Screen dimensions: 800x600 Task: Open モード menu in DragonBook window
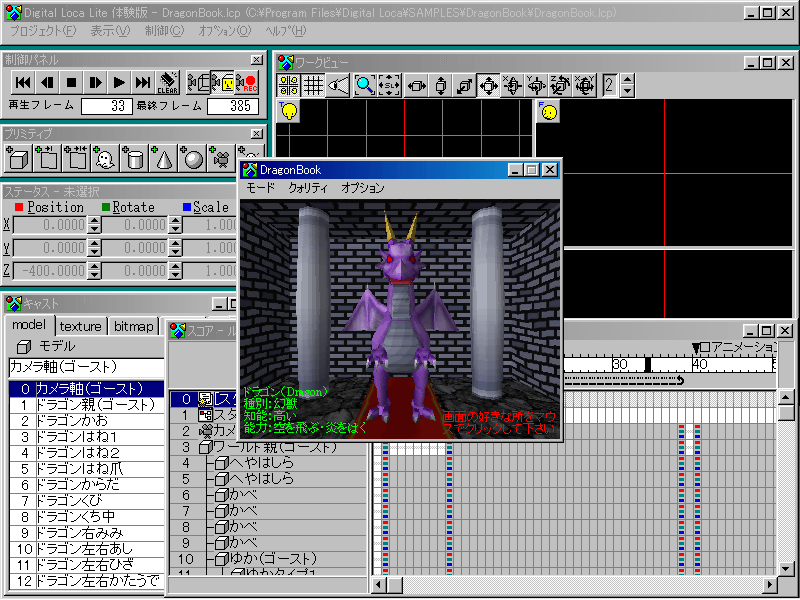click(260, 188)
